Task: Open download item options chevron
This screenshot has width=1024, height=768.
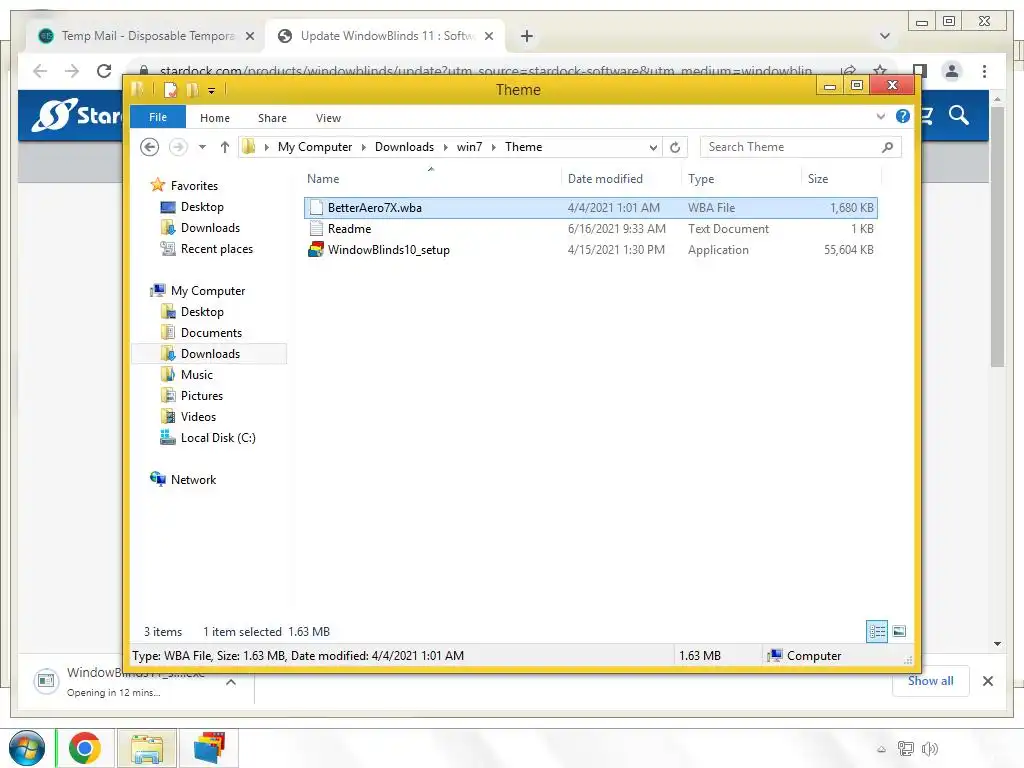Action: 231,682
